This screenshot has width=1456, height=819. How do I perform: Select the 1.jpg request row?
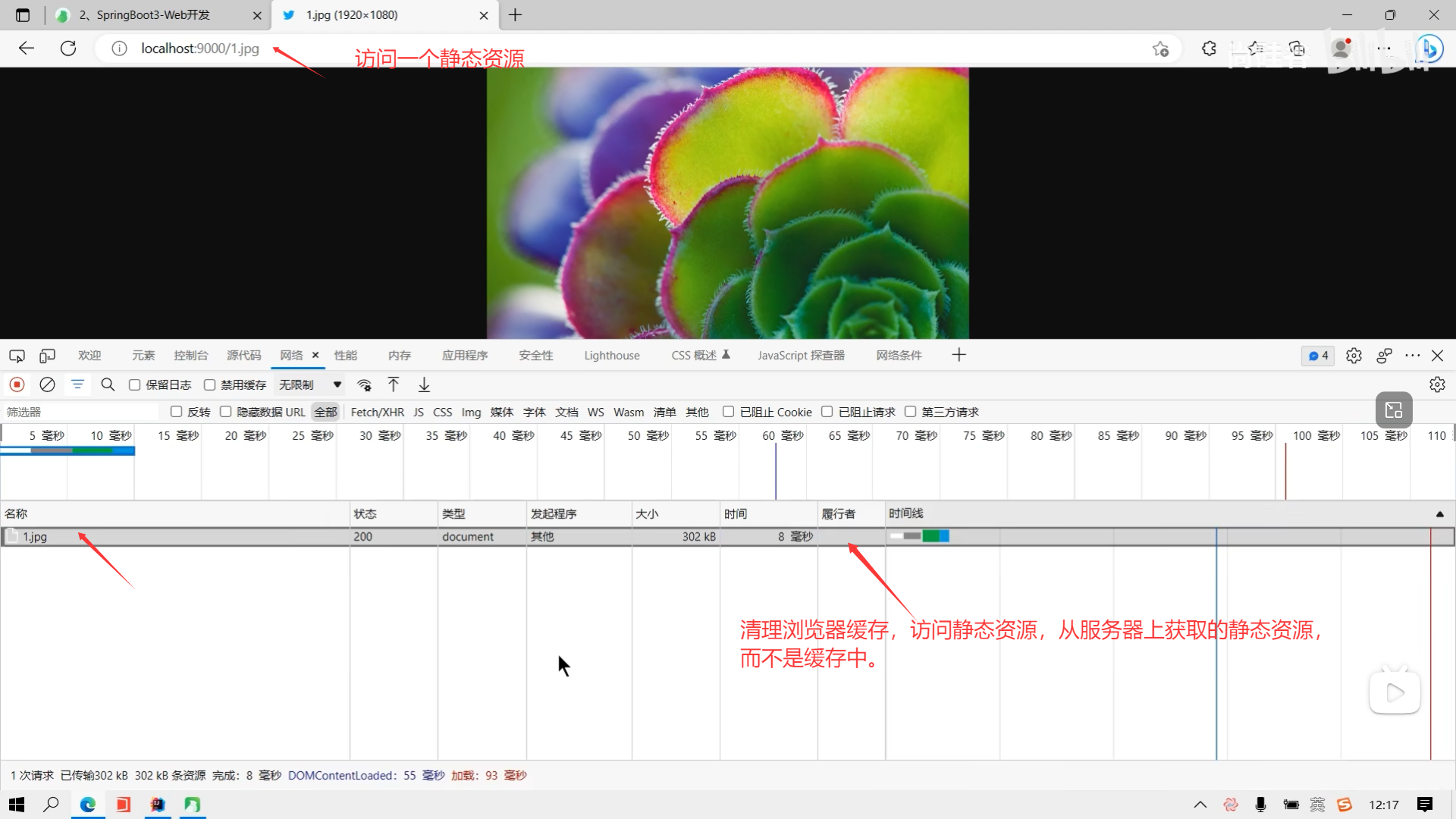pyautogui.click(x=35, y=536)
